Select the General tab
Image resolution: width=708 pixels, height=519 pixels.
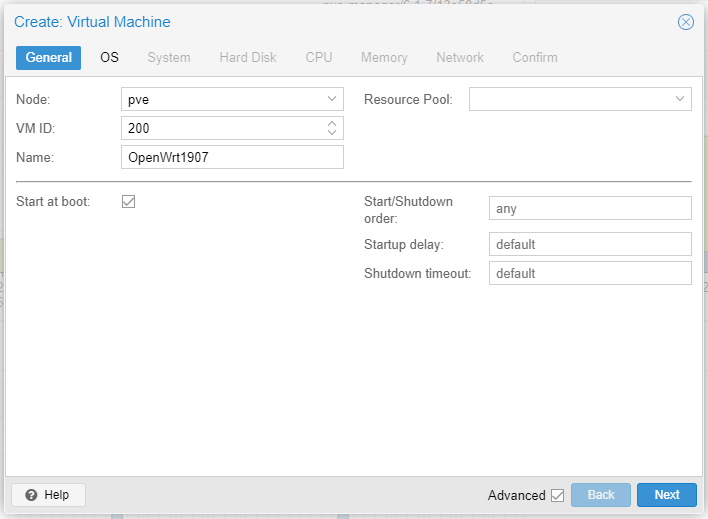(48, 57)
